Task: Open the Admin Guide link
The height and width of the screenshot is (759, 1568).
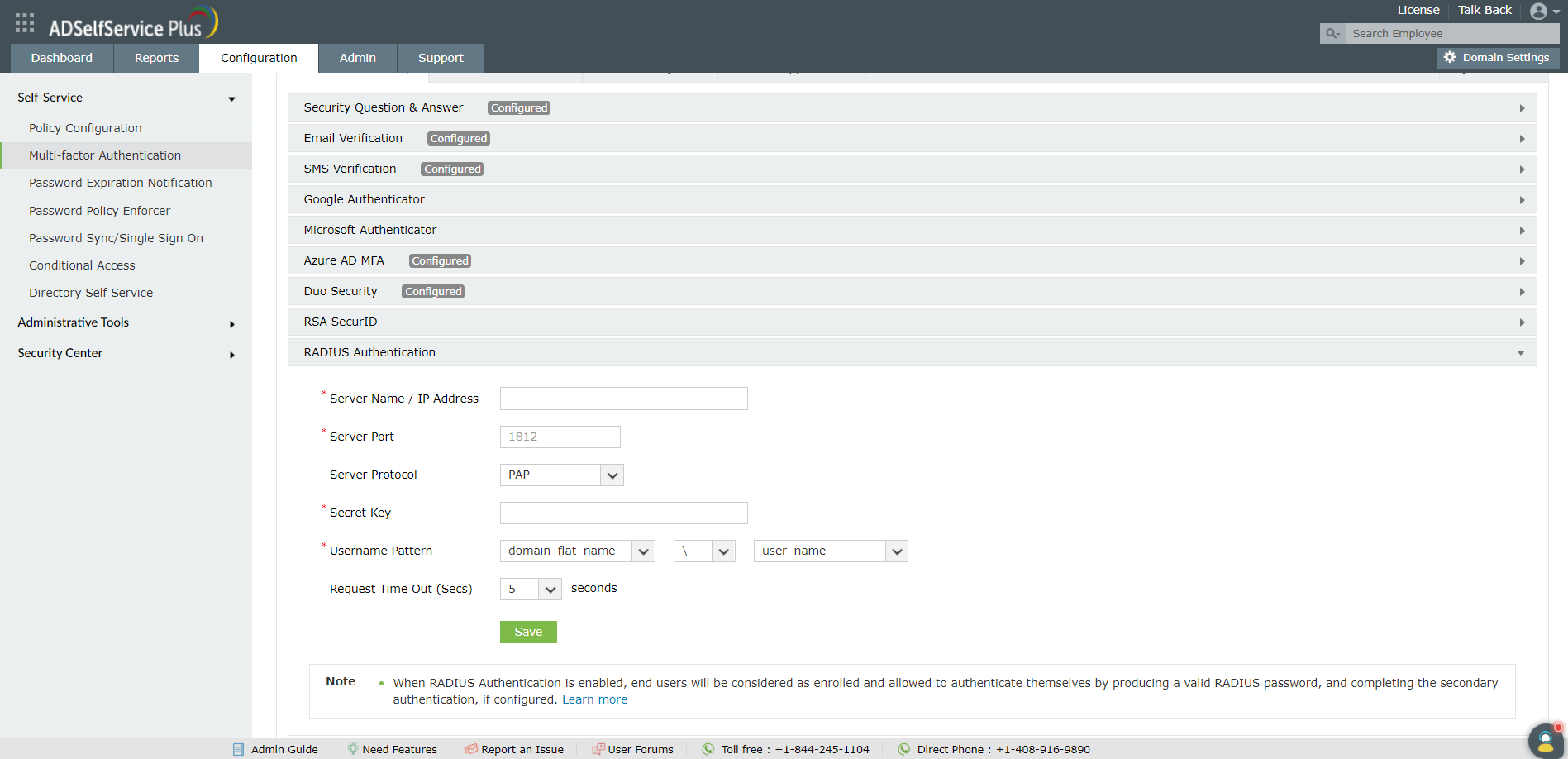Action: coord(284,749)
